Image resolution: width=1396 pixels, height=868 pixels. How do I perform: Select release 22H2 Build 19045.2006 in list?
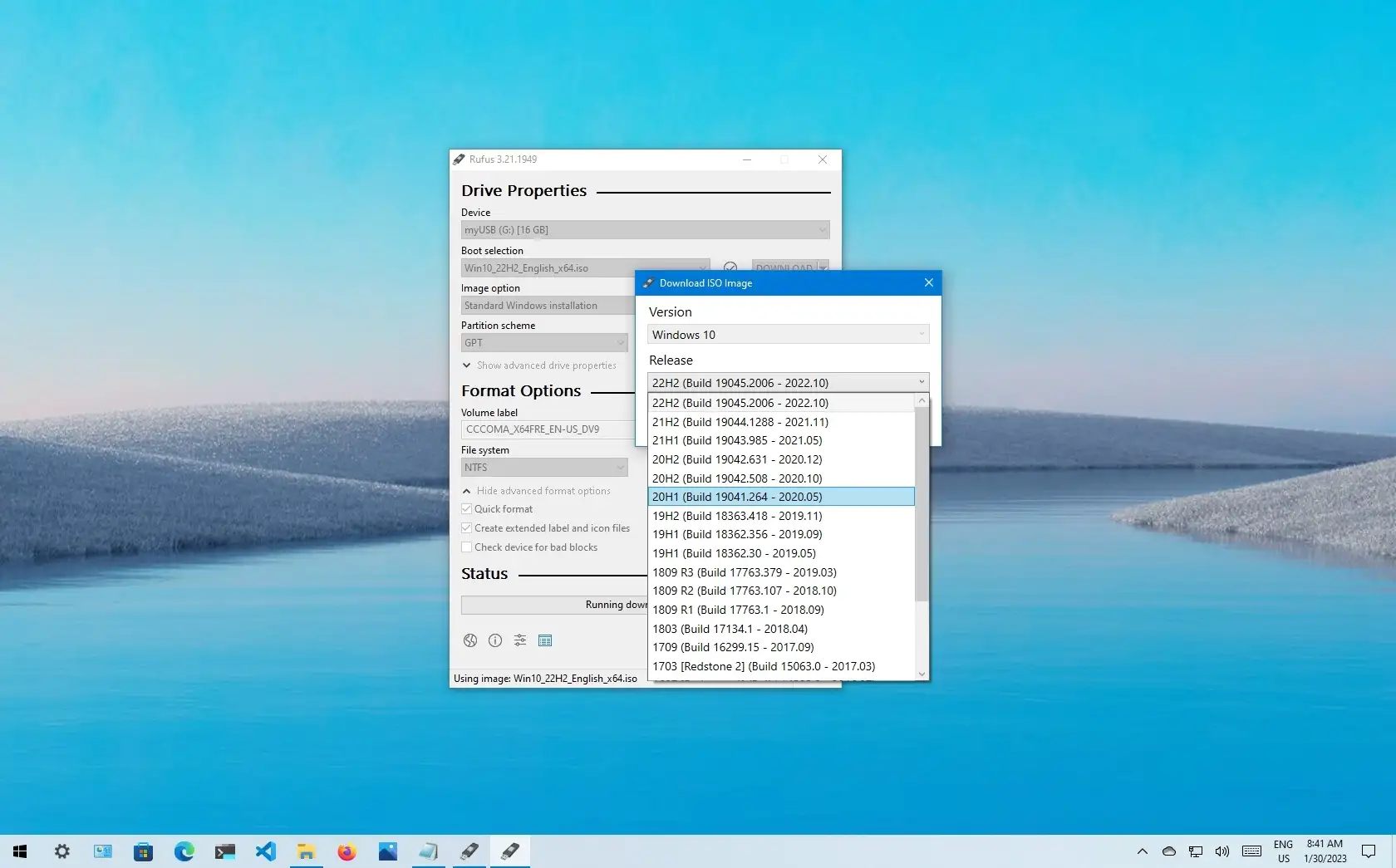tap(781, 403)
